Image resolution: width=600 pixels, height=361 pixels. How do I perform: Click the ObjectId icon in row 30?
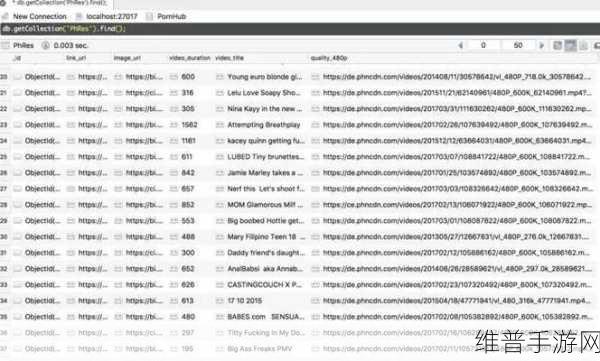click(x=17, y=237)
